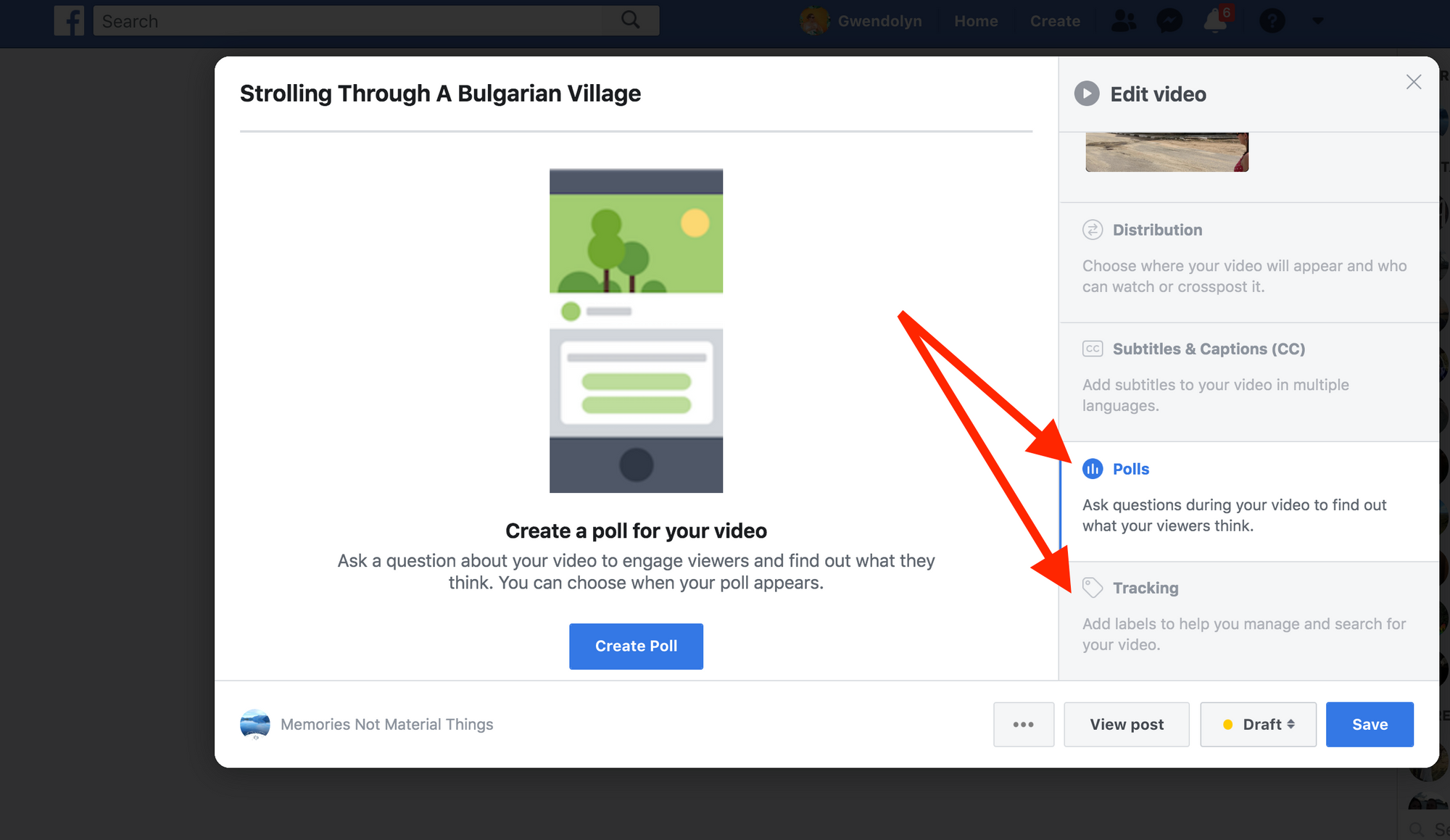
Task: Click the View post button
Action: tap(1127, 724)
